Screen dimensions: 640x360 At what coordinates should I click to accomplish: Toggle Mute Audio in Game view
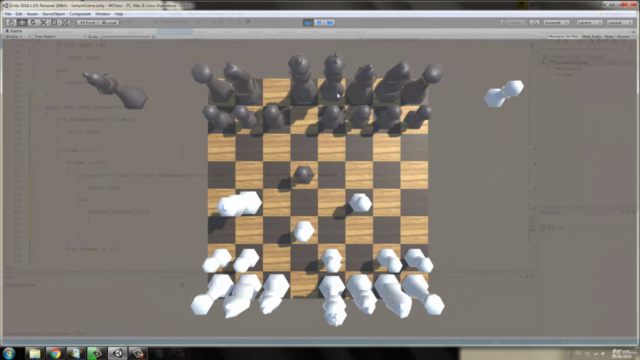point(591,37)
